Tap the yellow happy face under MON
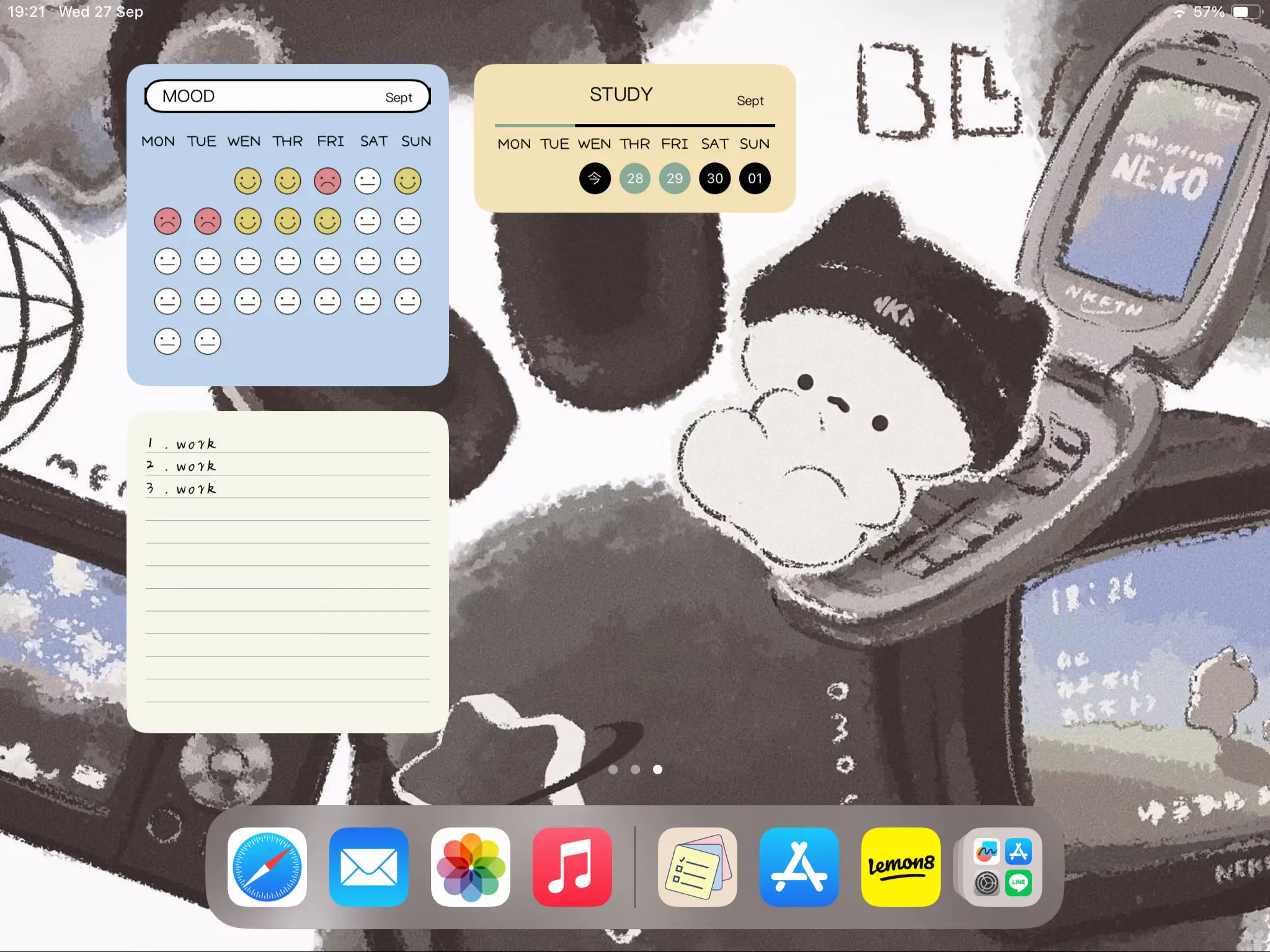The height and width of the screenshot is (952, 1270). click(247, 181)
